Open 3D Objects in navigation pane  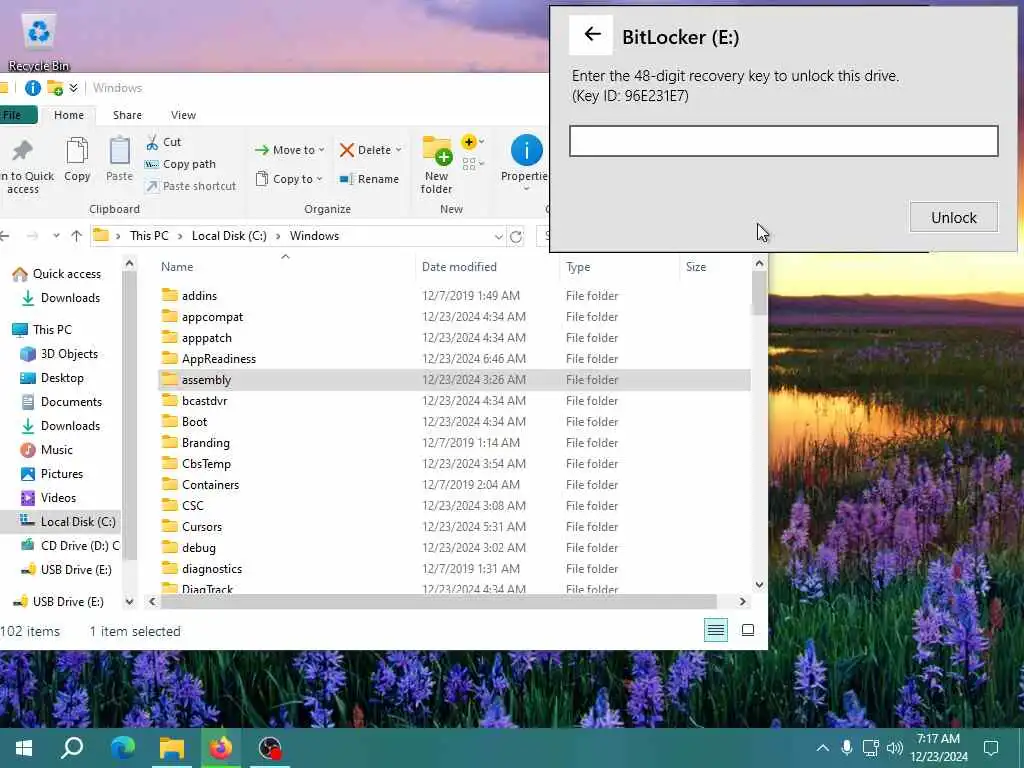point(69,354)
